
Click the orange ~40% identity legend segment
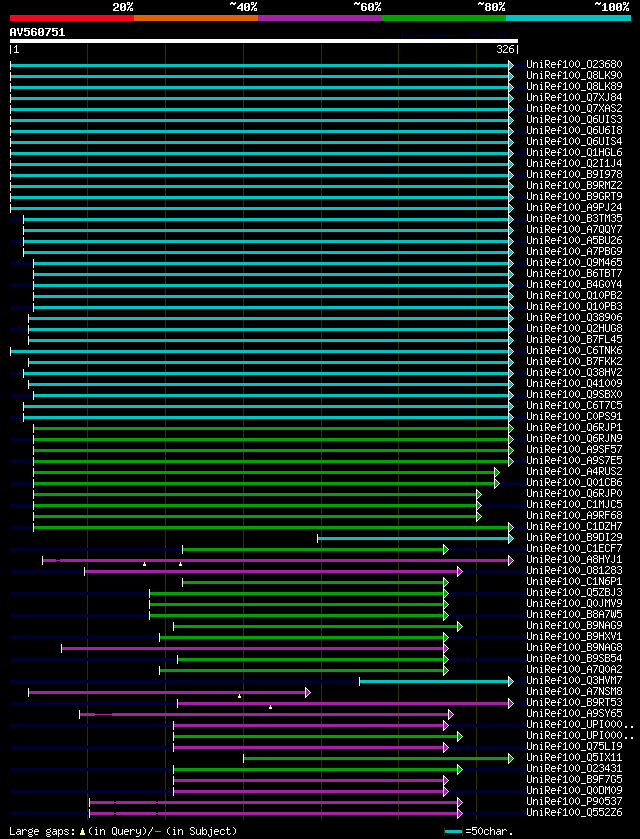[x=196, y=18]
